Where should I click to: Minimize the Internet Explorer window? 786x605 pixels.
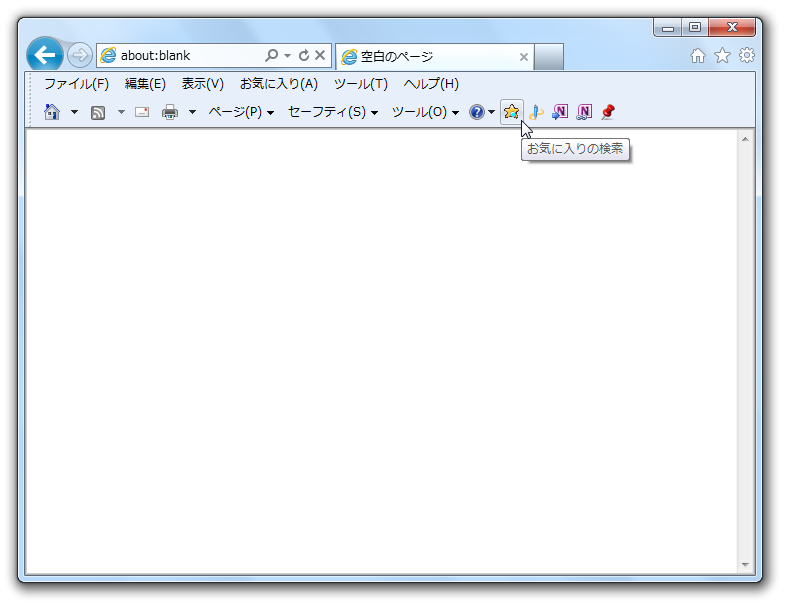[668, 28]
